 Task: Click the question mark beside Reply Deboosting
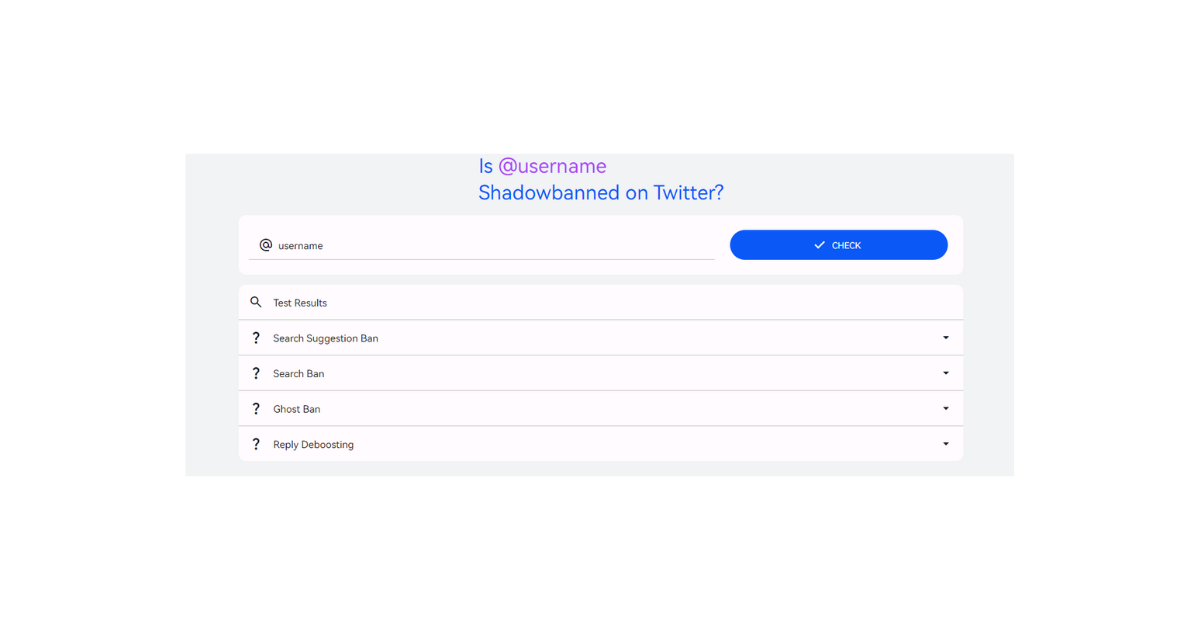[x=256, y=444]
